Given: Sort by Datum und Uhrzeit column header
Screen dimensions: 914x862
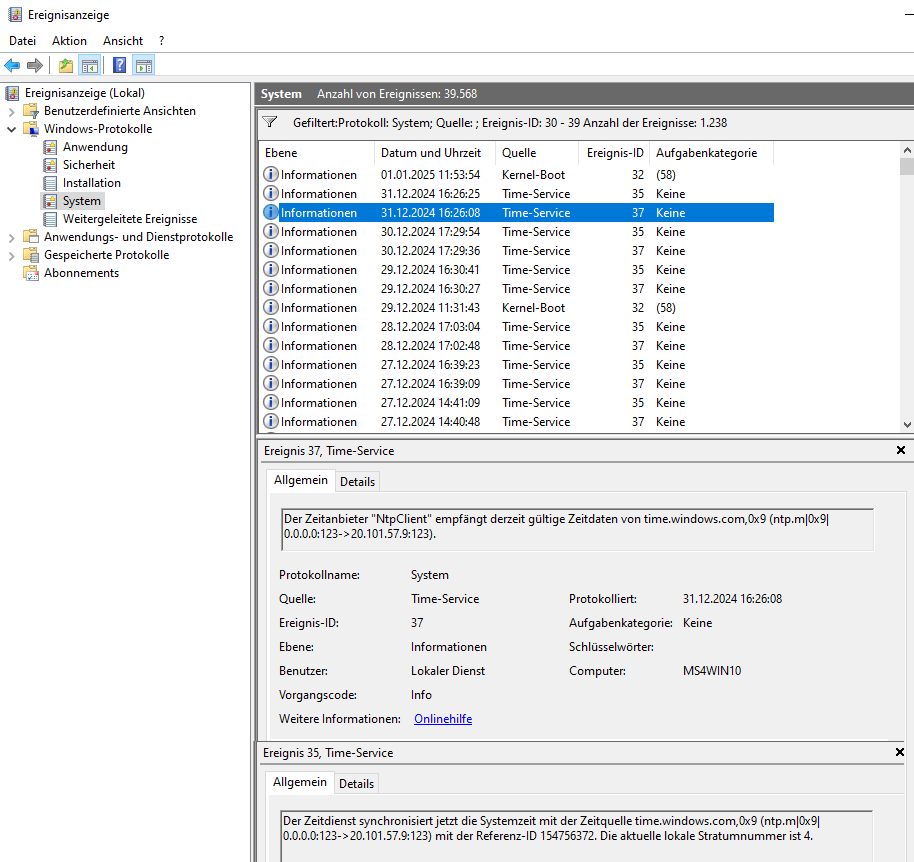Looking at the screenshot, I should point(435,153).
